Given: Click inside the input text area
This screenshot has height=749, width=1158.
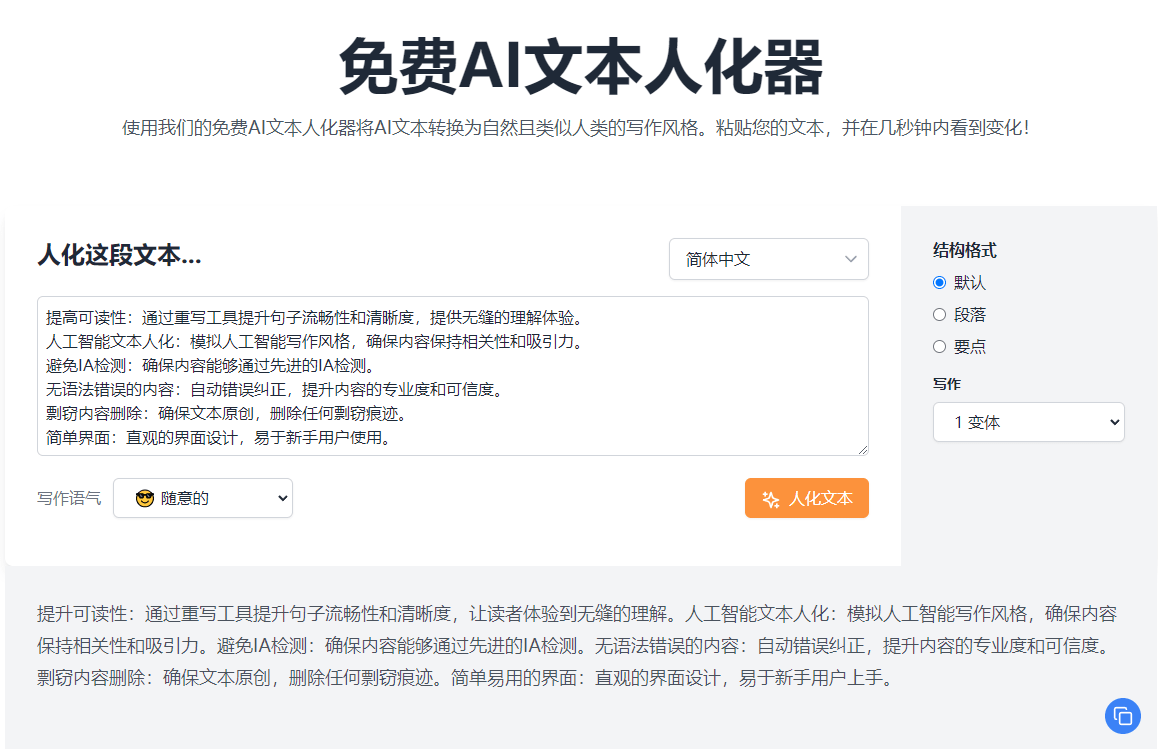Looking at the screenshot, I should click(452, 376).
